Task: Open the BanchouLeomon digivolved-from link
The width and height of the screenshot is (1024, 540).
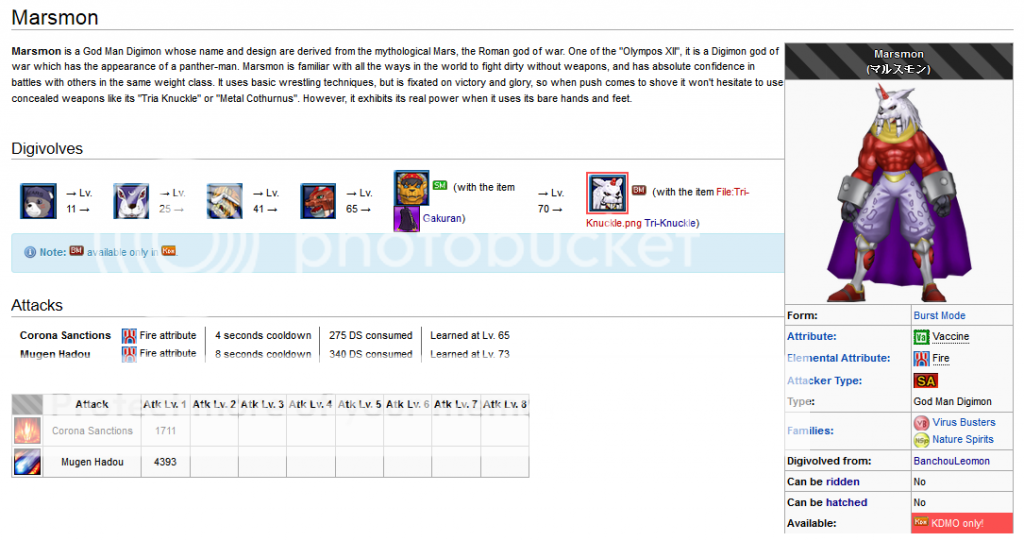Action: pos(952,461)
